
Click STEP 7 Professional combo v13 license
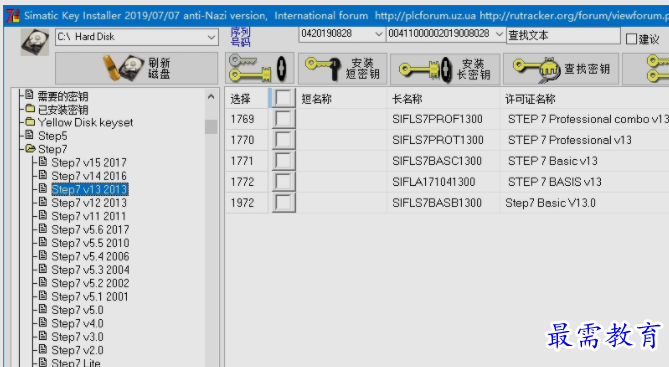(588, 119)
